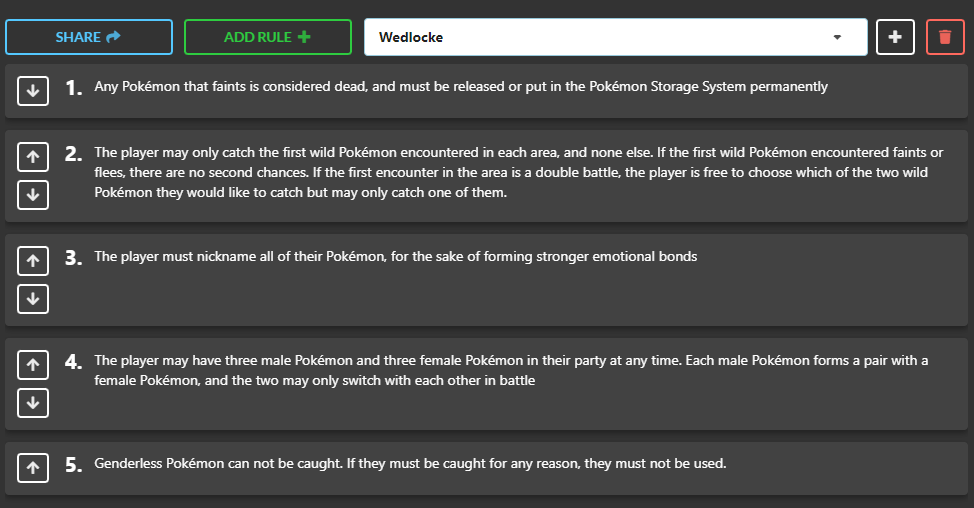This screenshot has height=508, width=974.
Task: Move rule 4 down with arrow button
Action: (33, 402)
